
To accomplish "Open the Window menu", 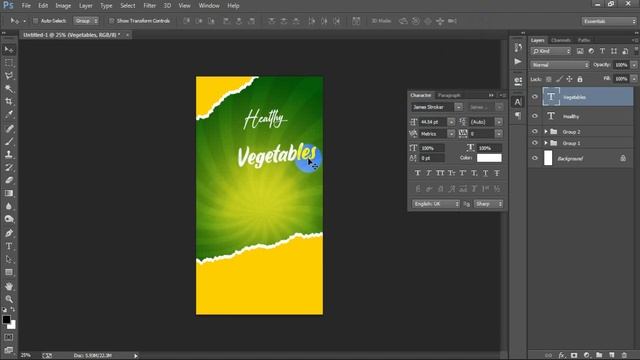I will [209, 6].
